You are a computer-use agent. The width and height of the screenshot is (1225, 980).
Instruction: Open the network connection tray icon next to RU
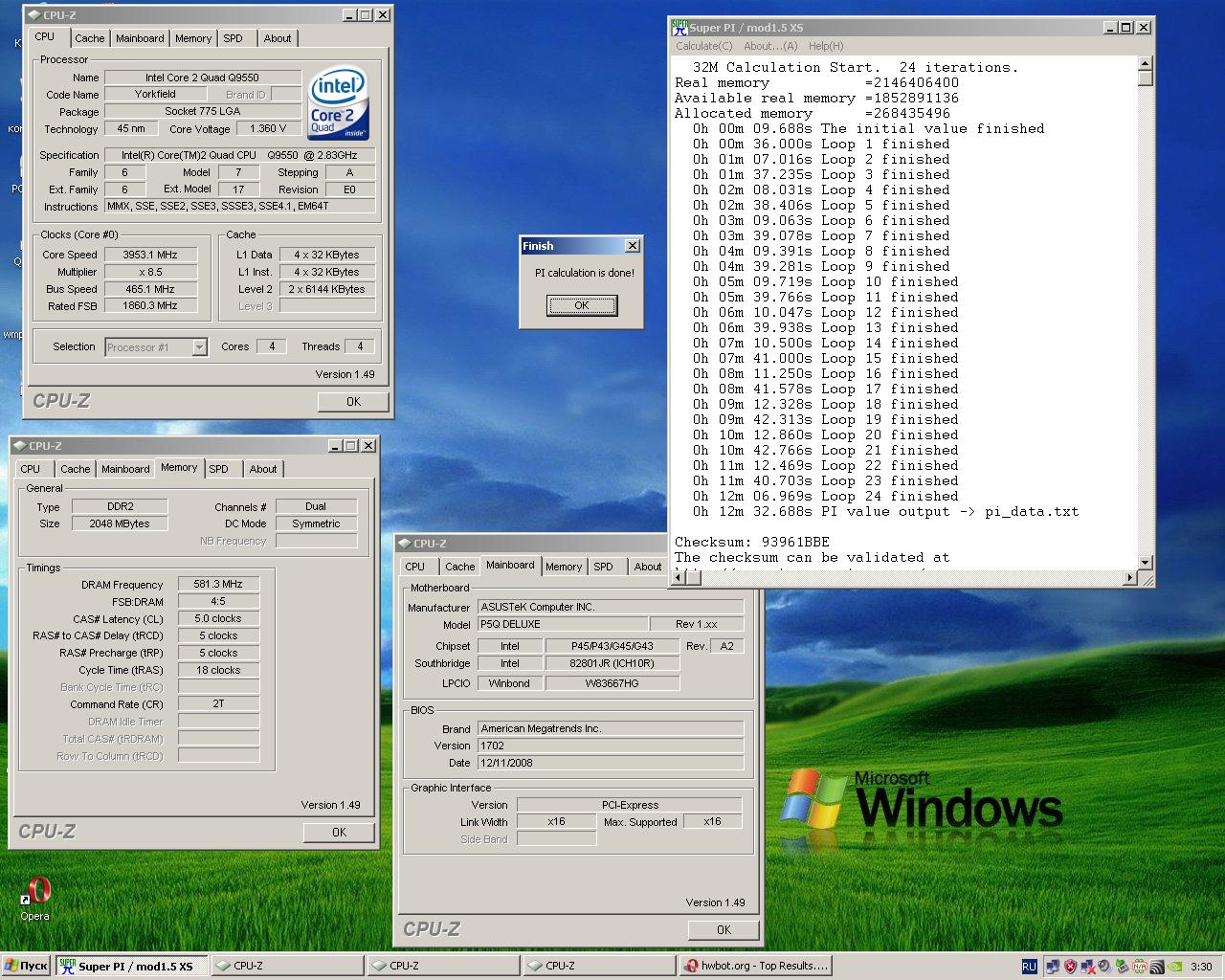(x=1053, y=967)
